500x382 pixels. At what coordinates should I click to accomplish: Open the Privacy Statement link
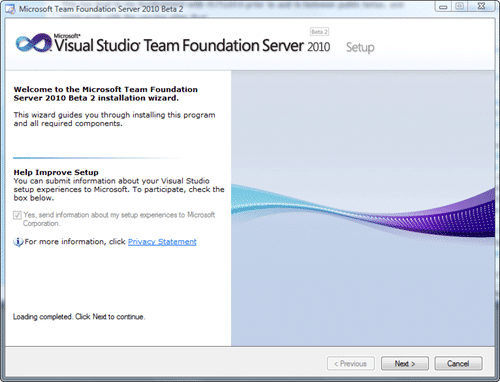[x=162, y=242]
